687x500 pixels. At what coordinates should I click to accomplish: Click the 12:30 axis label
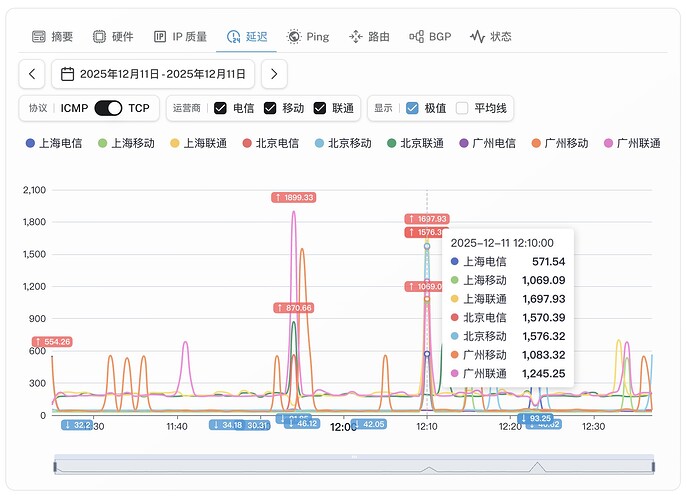(593, 426)
